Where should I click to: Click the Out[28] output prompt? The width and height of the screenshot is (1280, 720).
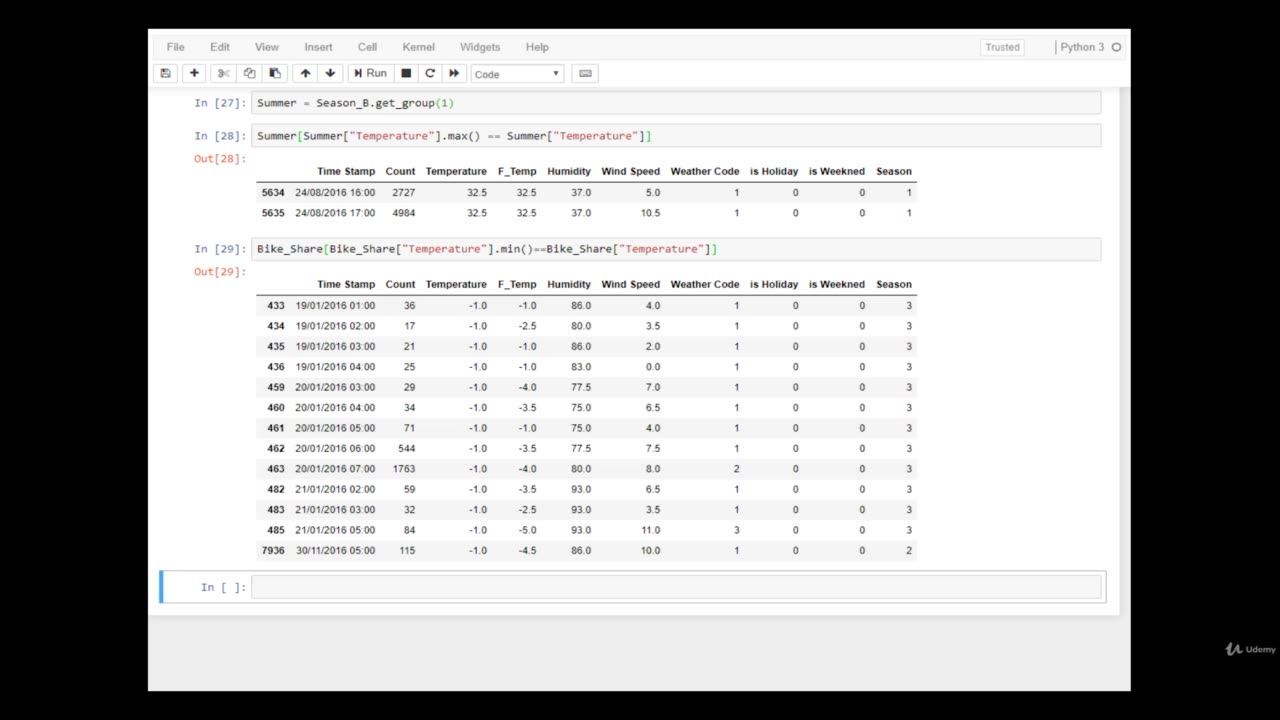click(220, 158)
